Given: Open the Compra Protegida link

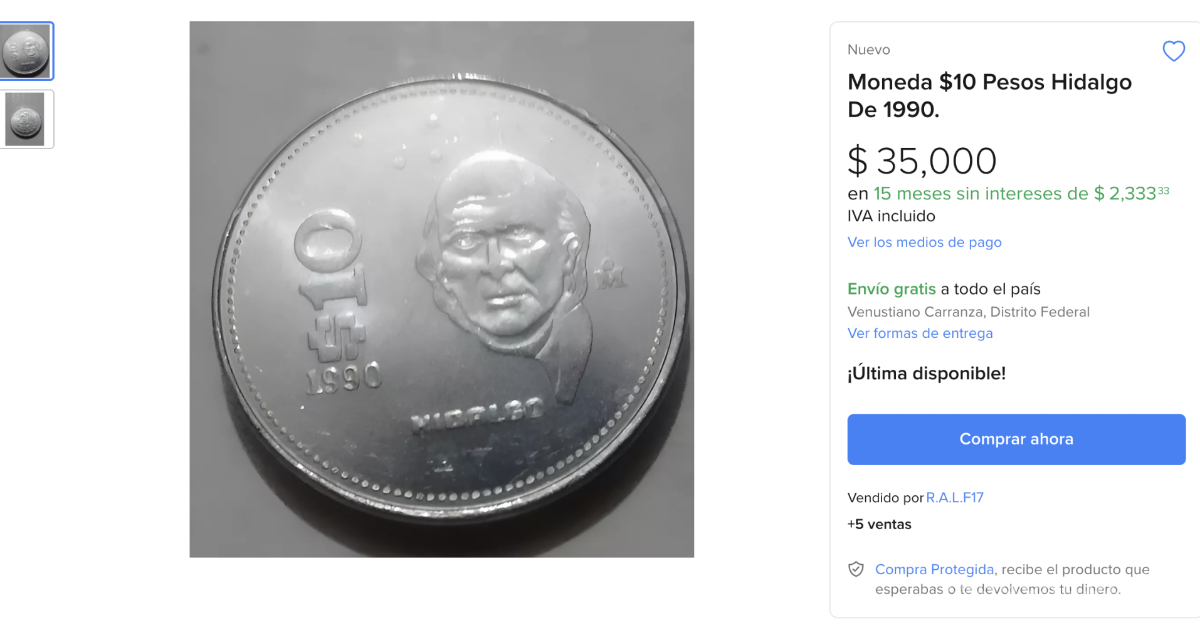Looking at the screenshot, I should (x=934, y=569).
